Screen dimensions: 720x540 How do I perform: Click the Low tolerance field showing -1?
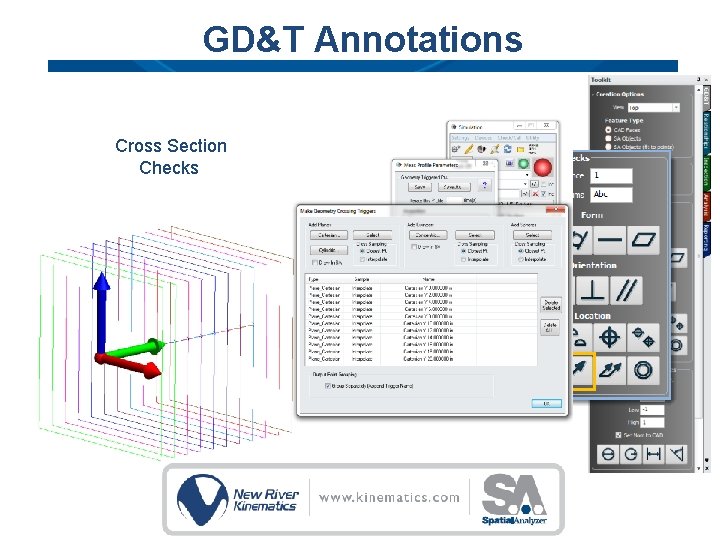coord(652,409)
